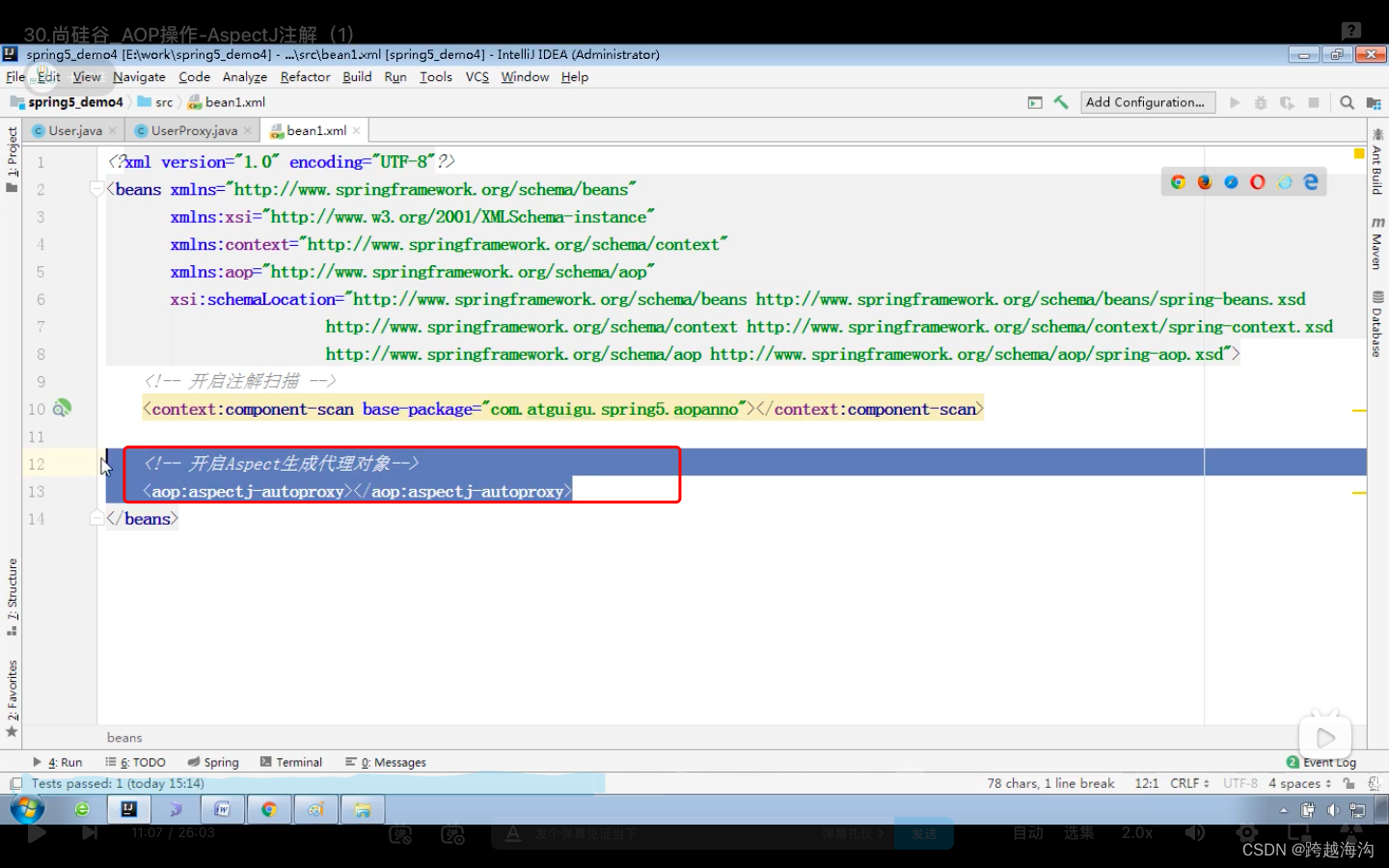
Task: Open the Code menu
Action: tap(194, 77)
